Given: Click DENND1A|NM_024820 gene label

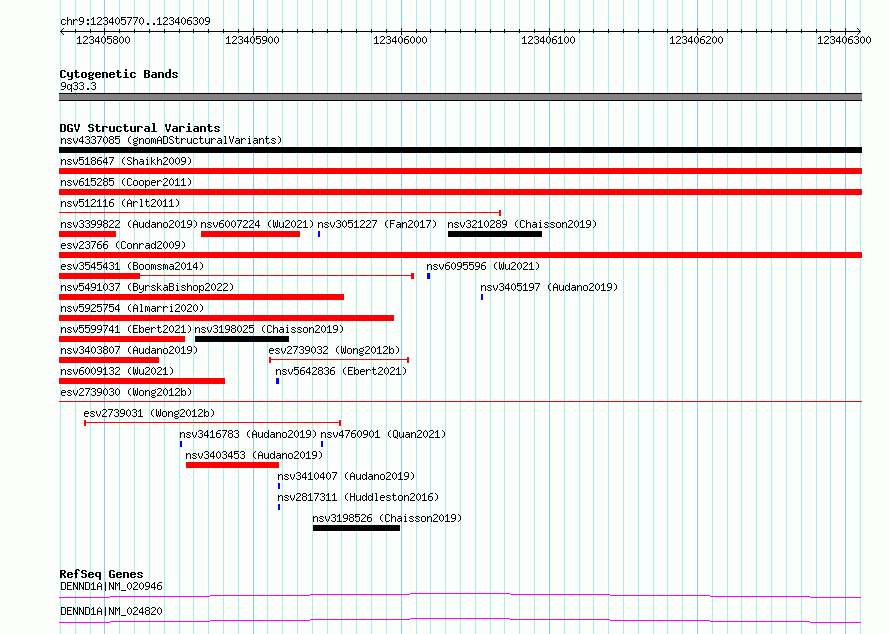Looking at the screenshot, I should point(111,611).
